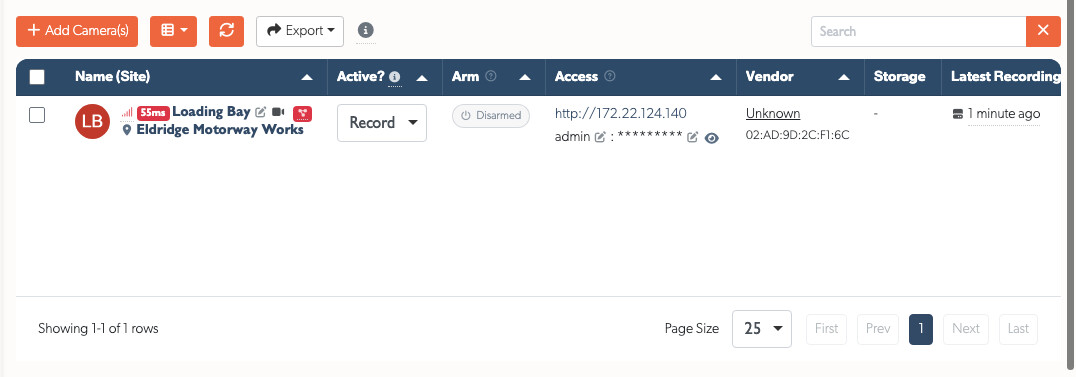The image size is (1076, 377).
Task: Open the Export dropdown
Action: pos(300,31)
